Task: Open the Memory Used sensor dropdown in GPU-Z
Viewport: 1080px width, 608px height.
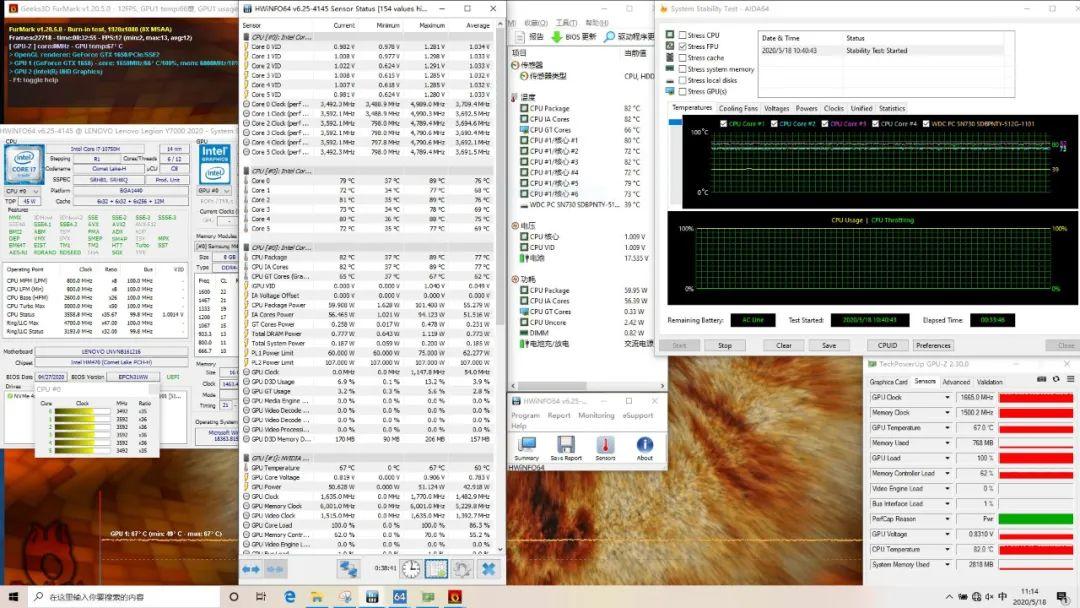Action: click(947, 443)
